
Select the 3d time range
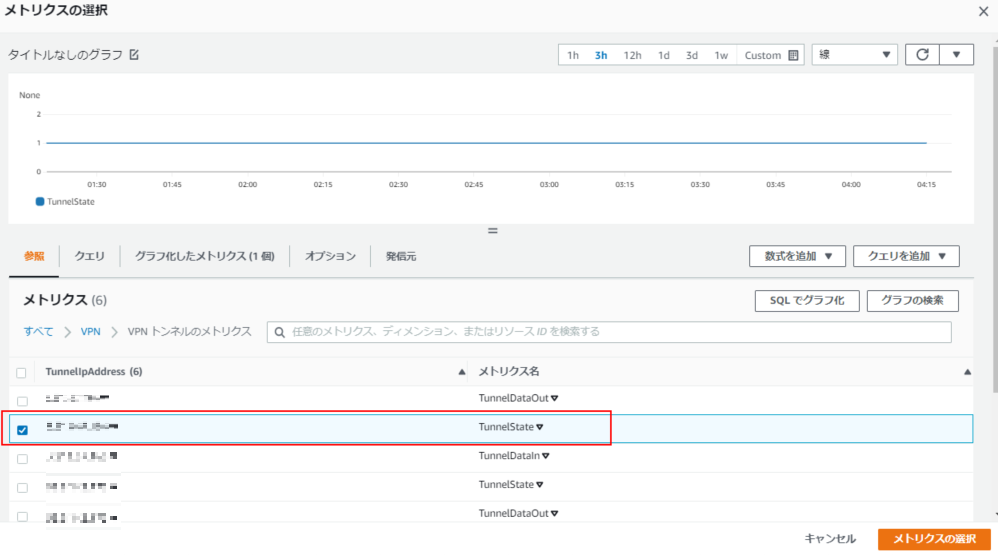(x=691, y=55)
